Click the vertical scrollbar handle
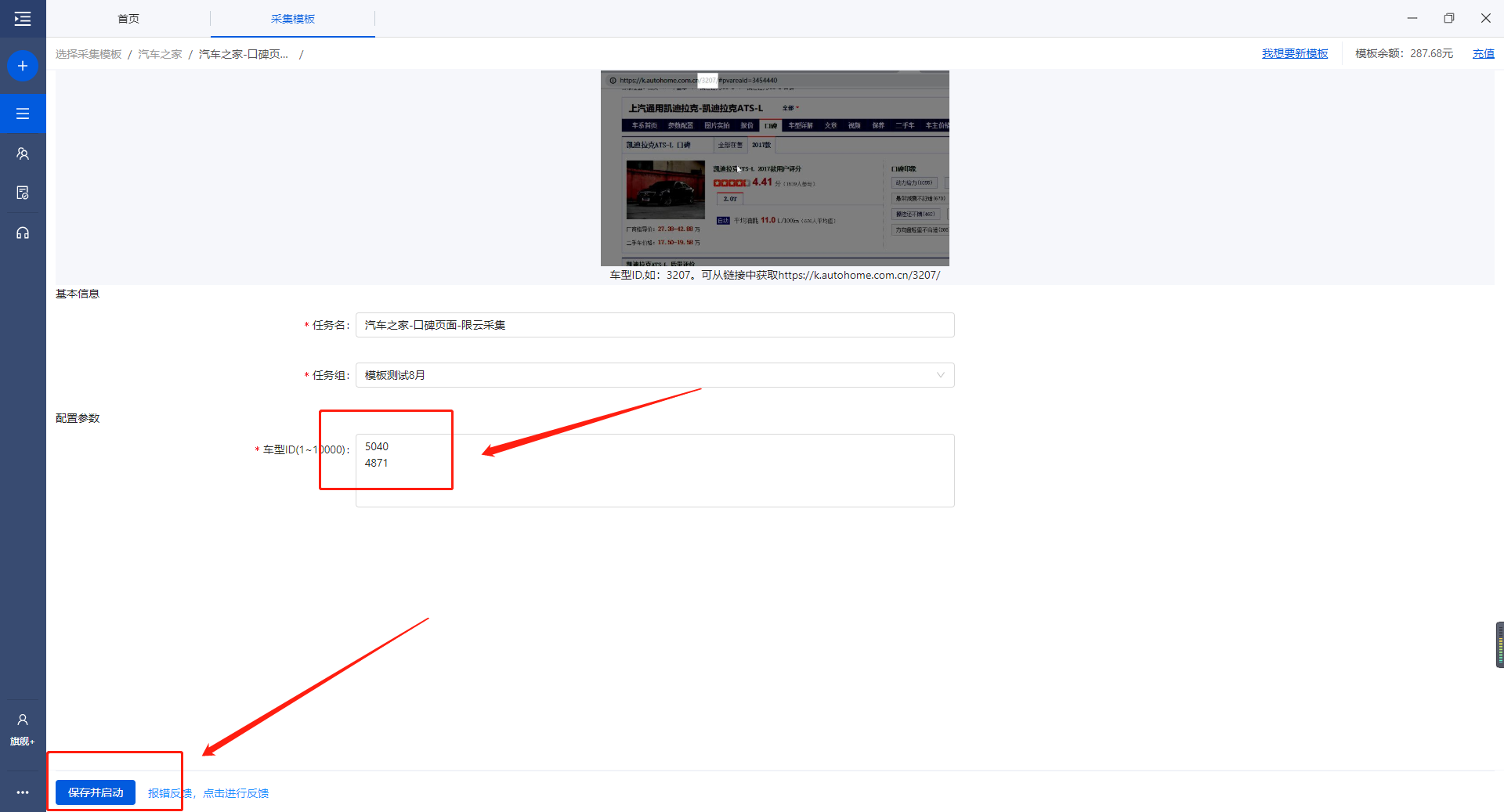The height and width of the screenshot is (812, 1504). [1499, 644]
